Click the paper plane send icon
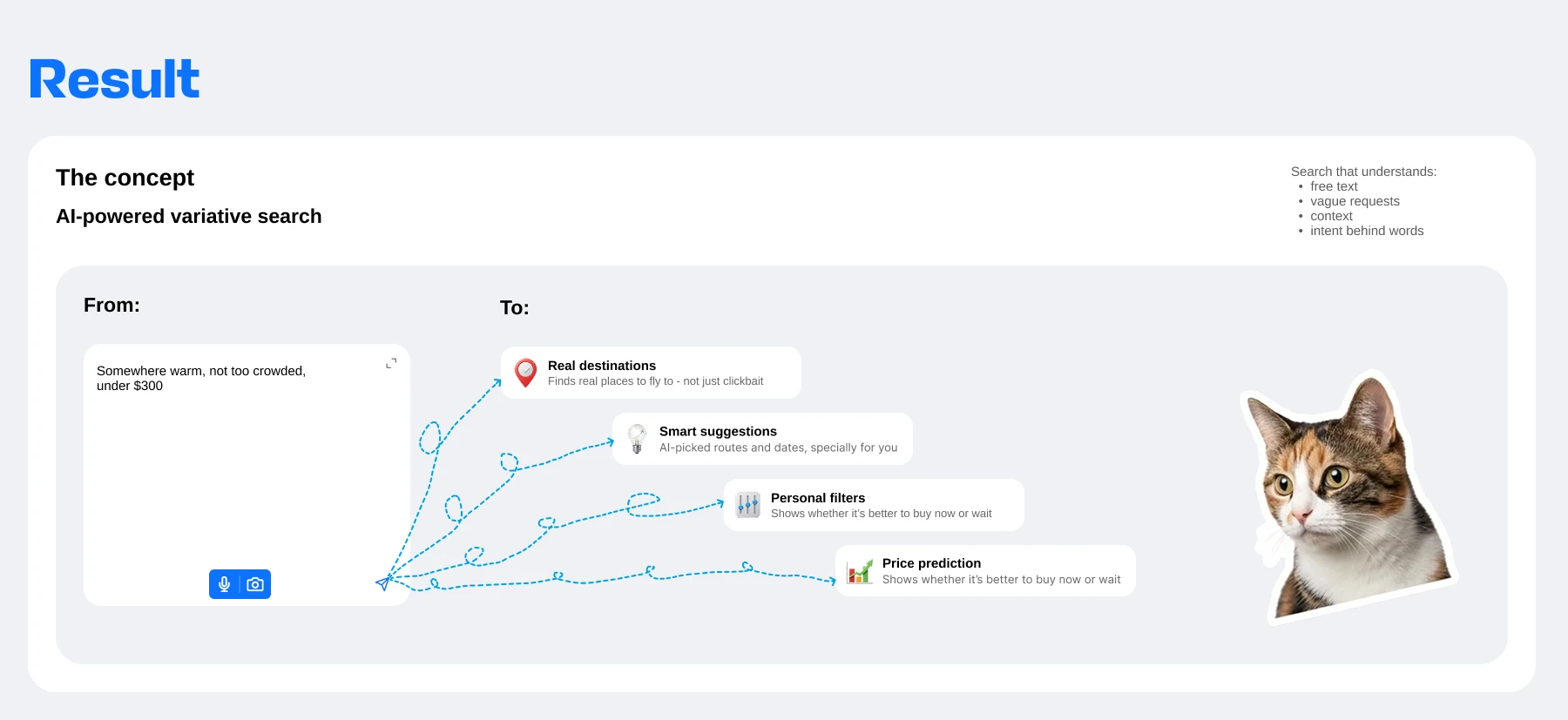This screenshot has height=720, width=1568. click(383, 582)
